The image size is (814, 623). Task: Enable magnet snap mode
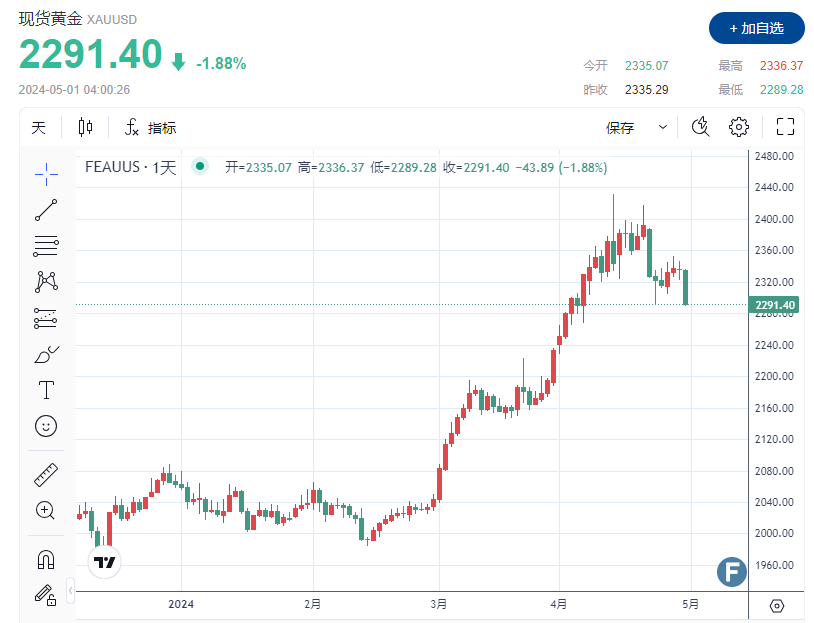coord(45,558)
